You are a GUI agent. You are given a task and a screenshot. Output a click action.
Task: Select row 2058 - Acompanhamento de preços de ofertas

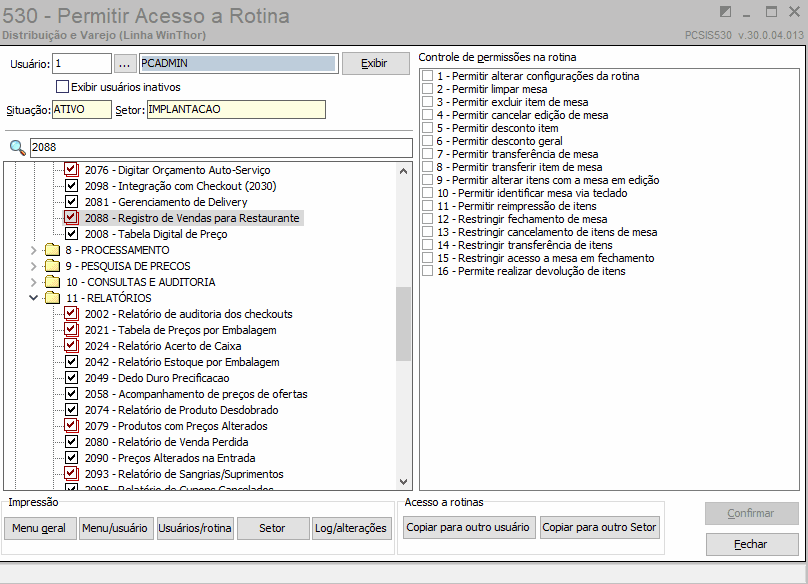point(196,394)
